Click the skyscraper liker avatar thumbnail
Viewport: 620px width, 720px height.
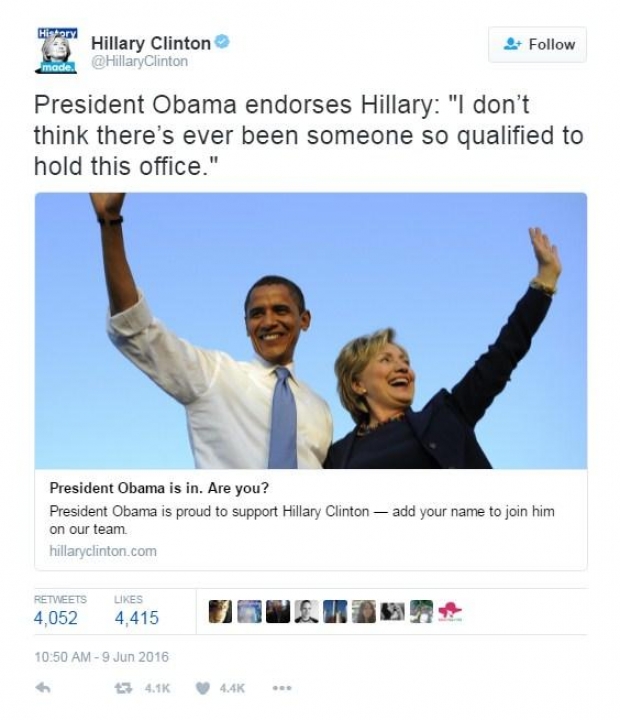click(x=335, y=612)
